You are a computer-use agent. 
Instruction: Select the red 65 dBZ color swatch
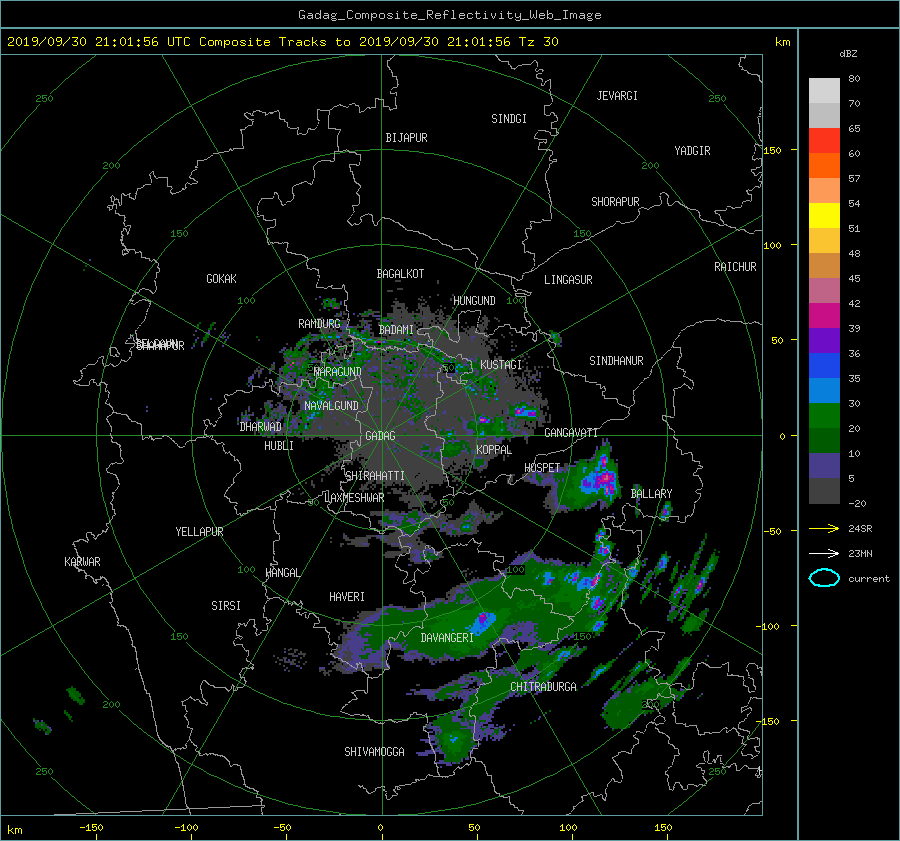[824, 140]
